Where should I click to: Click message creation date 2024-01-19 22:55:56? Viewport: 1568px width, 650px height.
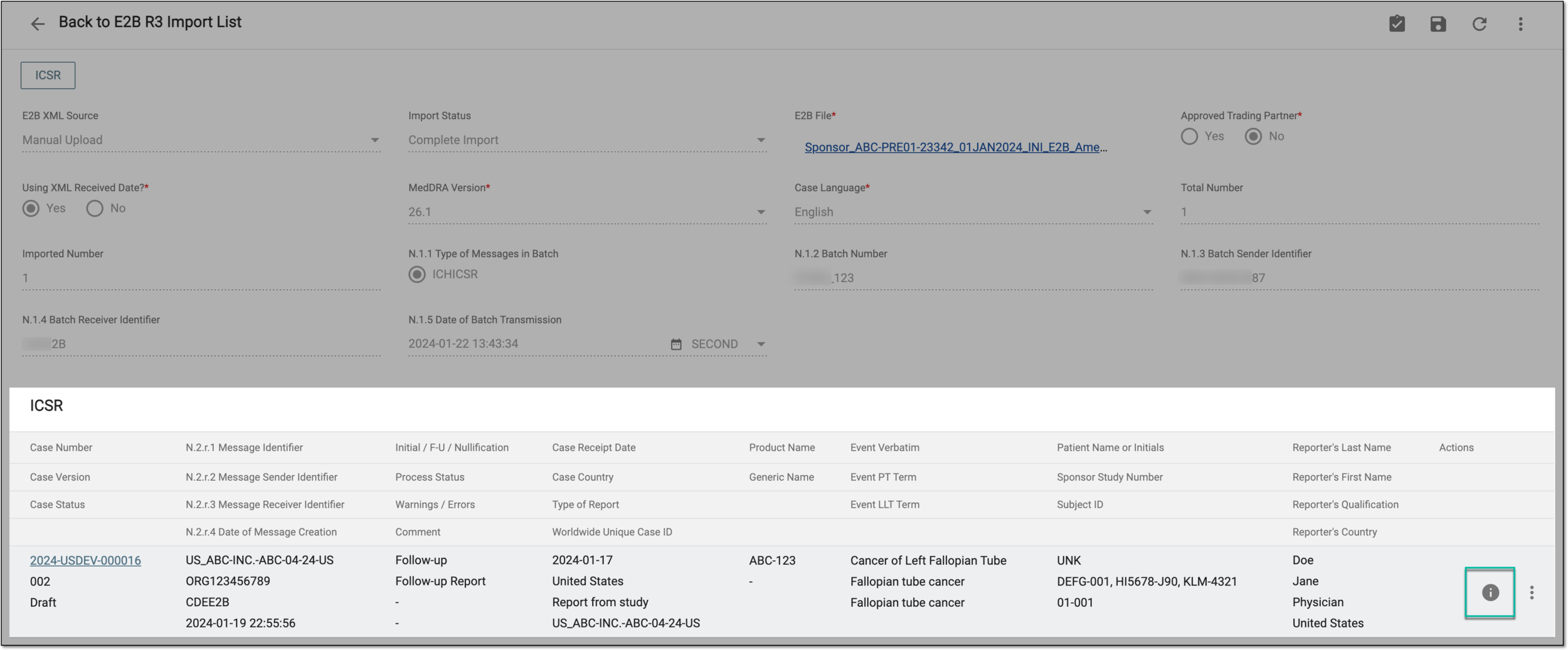[240, 623]
